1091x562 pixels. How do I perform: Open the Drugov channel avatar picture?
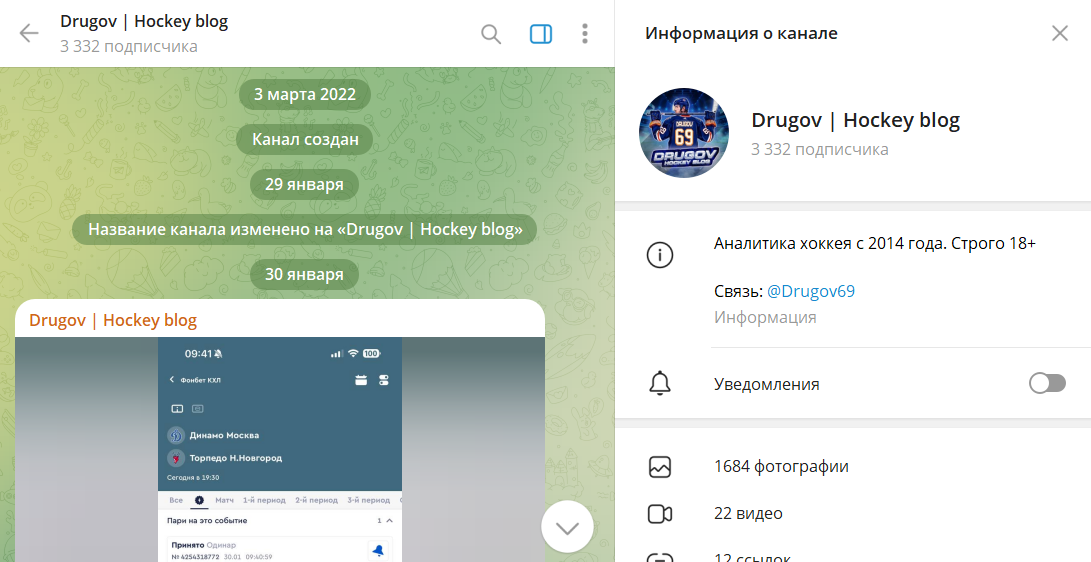684,133
